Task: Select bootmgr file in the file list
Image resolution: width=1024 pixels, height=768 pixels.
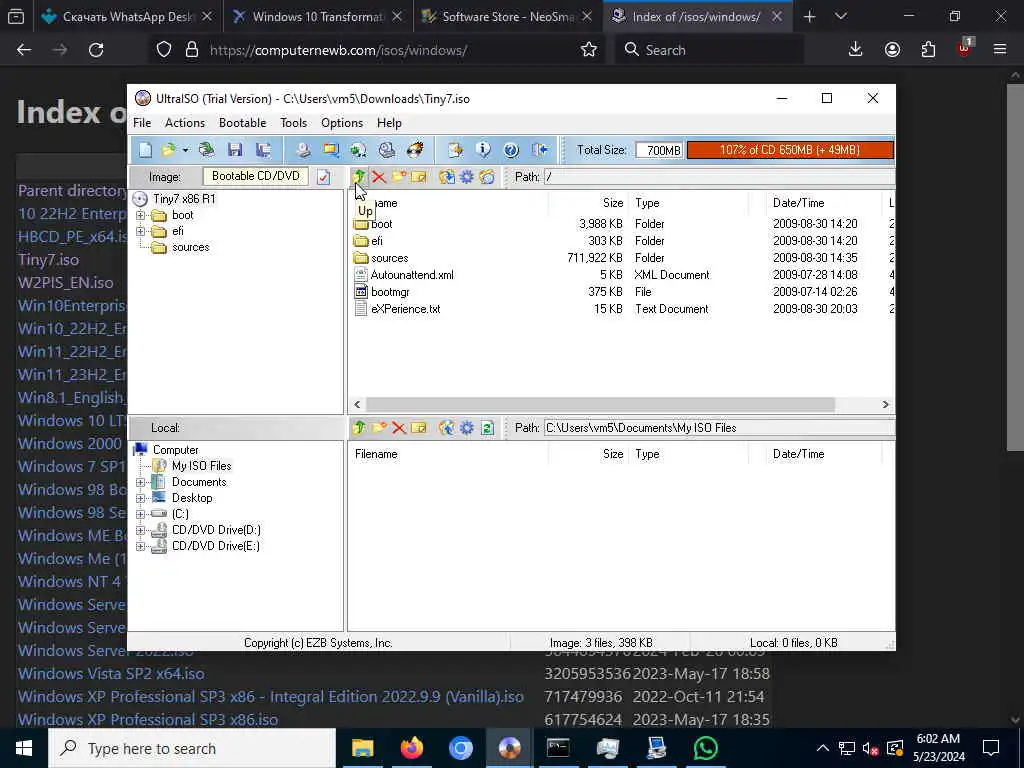Action: tap(390, 292)
